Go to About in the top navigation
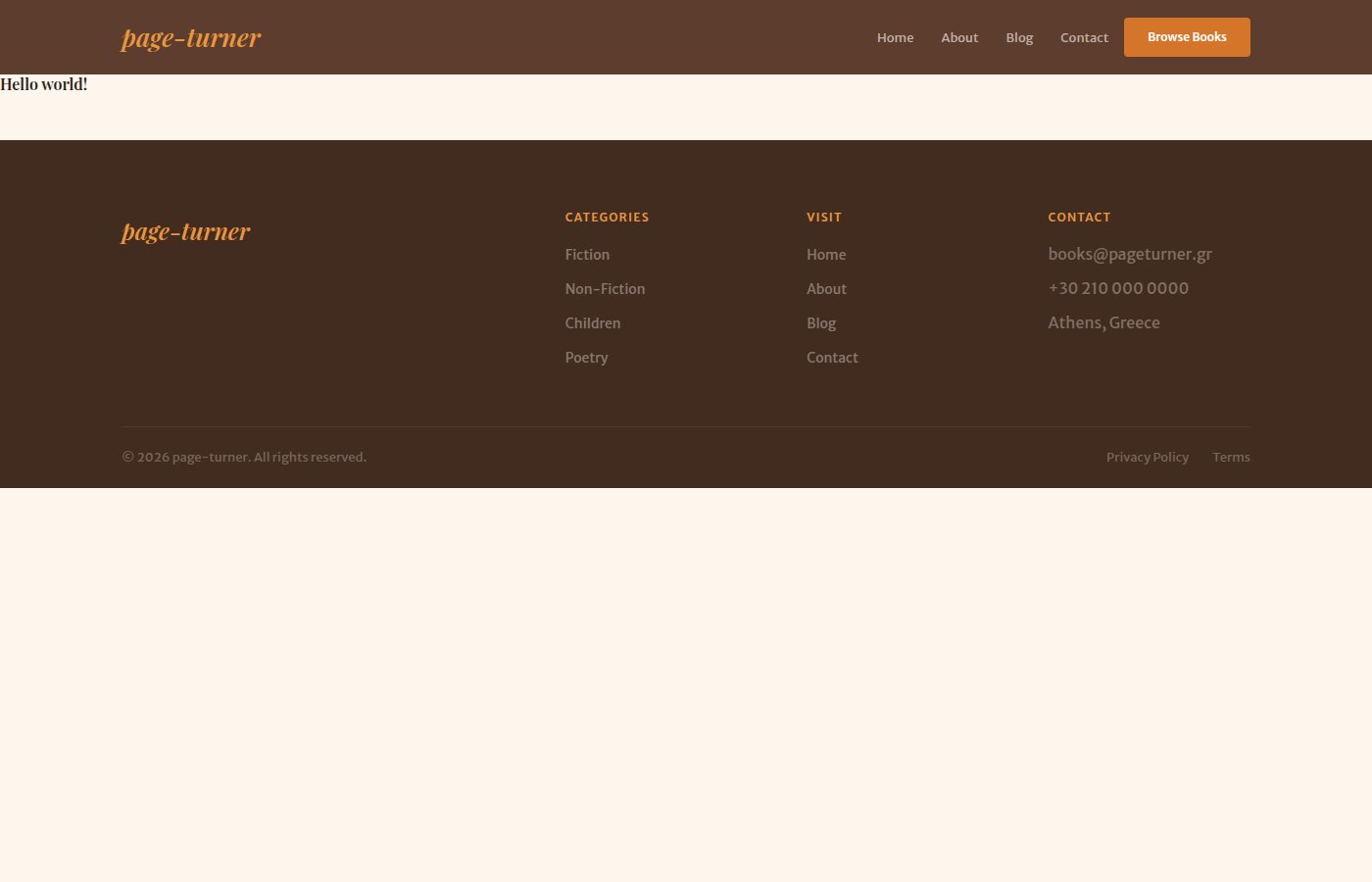The width and height of the screenshot is (1372, 882). coord(959,37)
